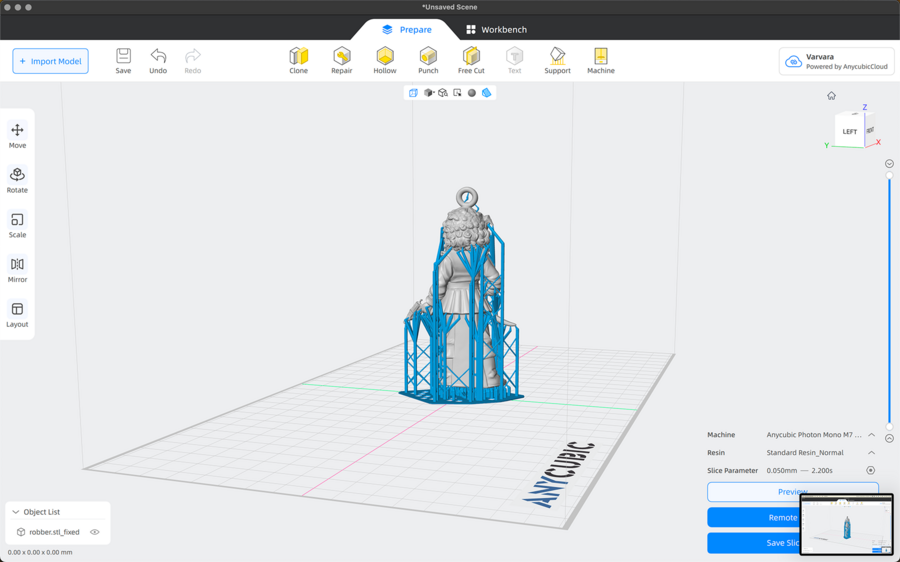Click the Import Model button
900x562 pixels.
[50, 61]
